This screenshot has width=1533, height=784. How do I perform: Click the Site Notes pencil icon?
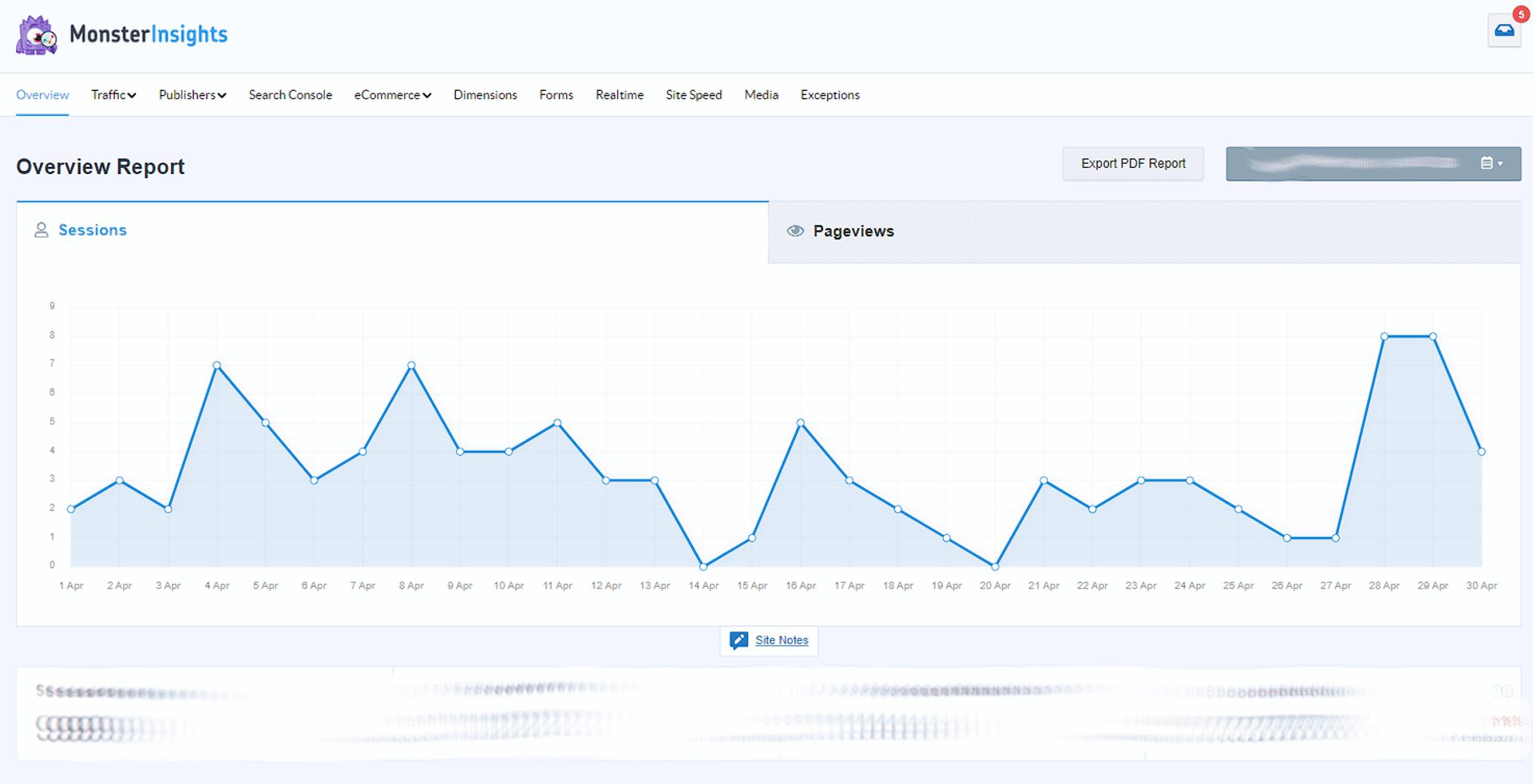tap(739, 640)
